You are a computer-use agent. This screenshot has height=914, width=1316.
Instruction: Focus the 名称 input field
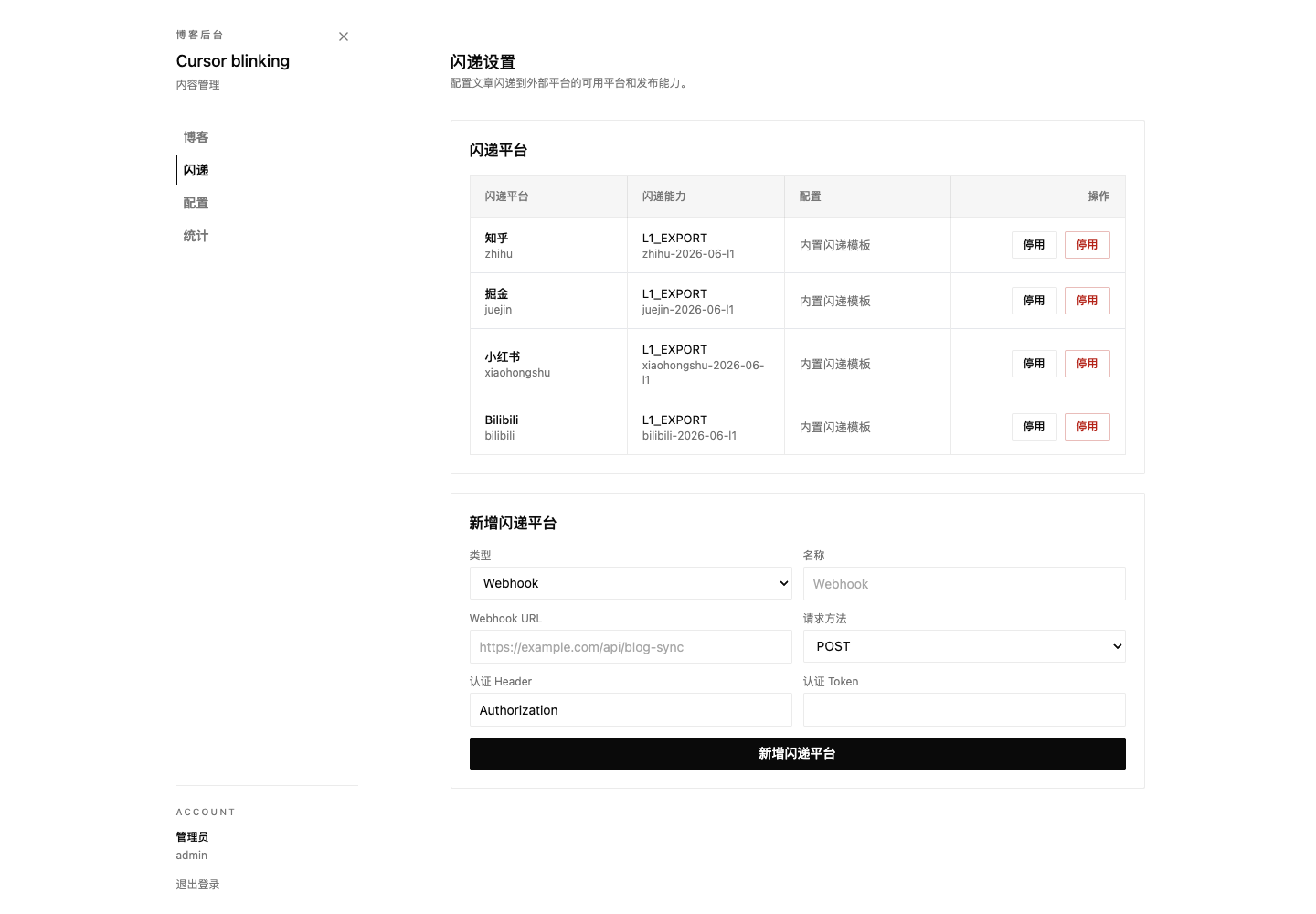964,584
